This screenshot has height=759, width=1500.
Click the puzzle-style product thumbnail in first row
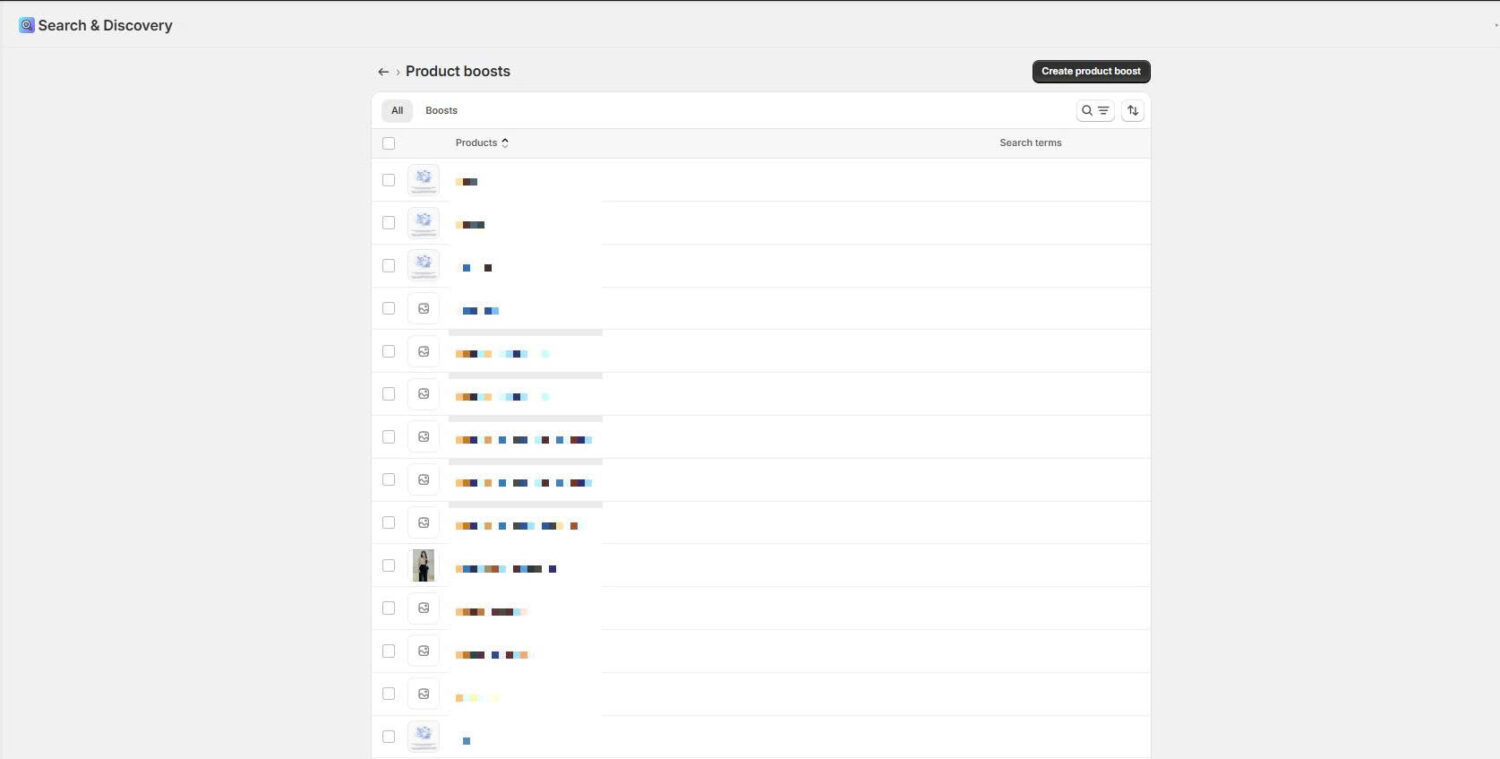pyautogui.click(x=423, y=179)
